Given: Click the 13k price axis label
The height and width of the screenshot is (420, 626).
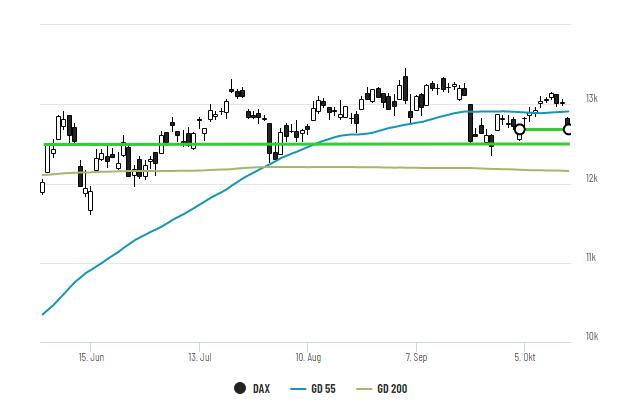Looking at the screenshot, I should tap(592, 98).
